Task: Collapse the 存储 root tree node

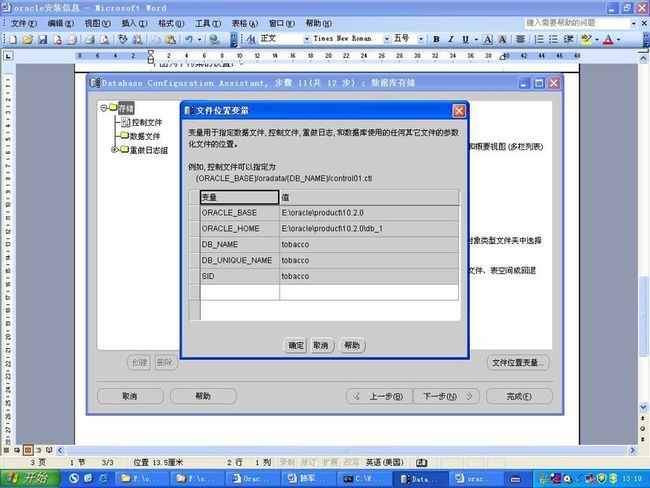Action: pyautogui.click(x=104, y=108)
